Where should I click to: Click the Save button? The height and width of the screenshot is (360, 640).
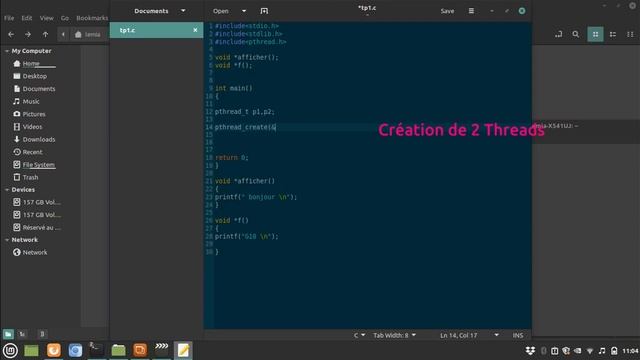(447, 11)
